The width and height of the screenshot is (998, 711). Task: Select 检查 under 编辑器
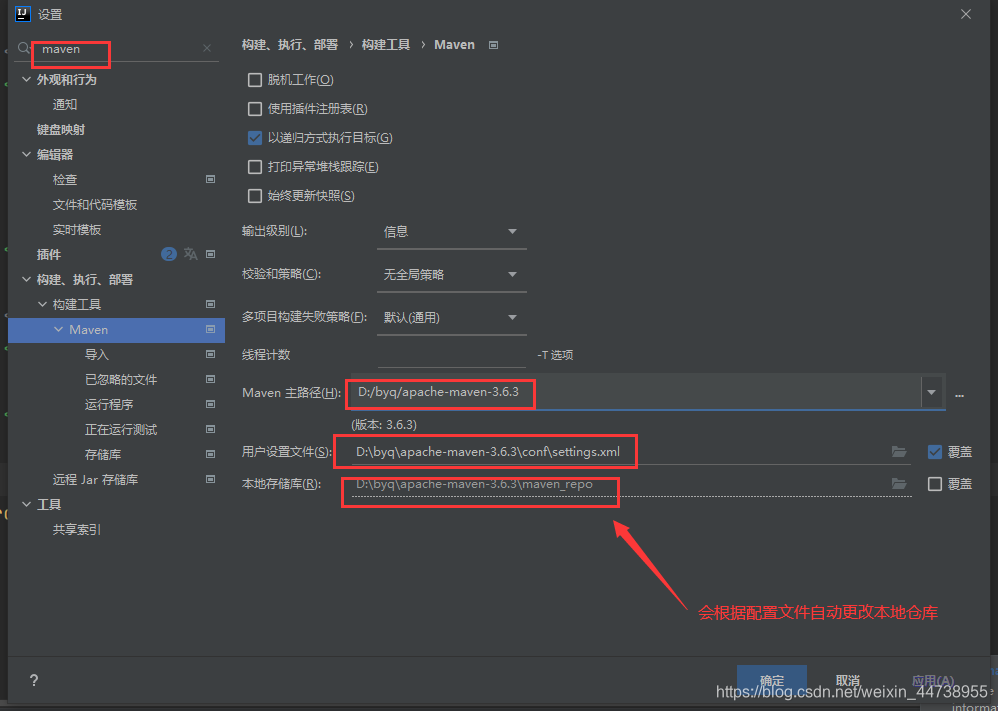coord(65,180)
